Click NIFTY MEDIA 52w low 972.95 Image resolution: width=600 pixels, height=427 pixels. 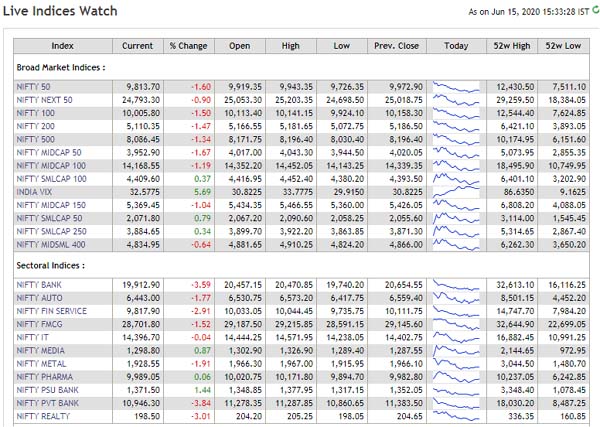click(x=572, y=350)
